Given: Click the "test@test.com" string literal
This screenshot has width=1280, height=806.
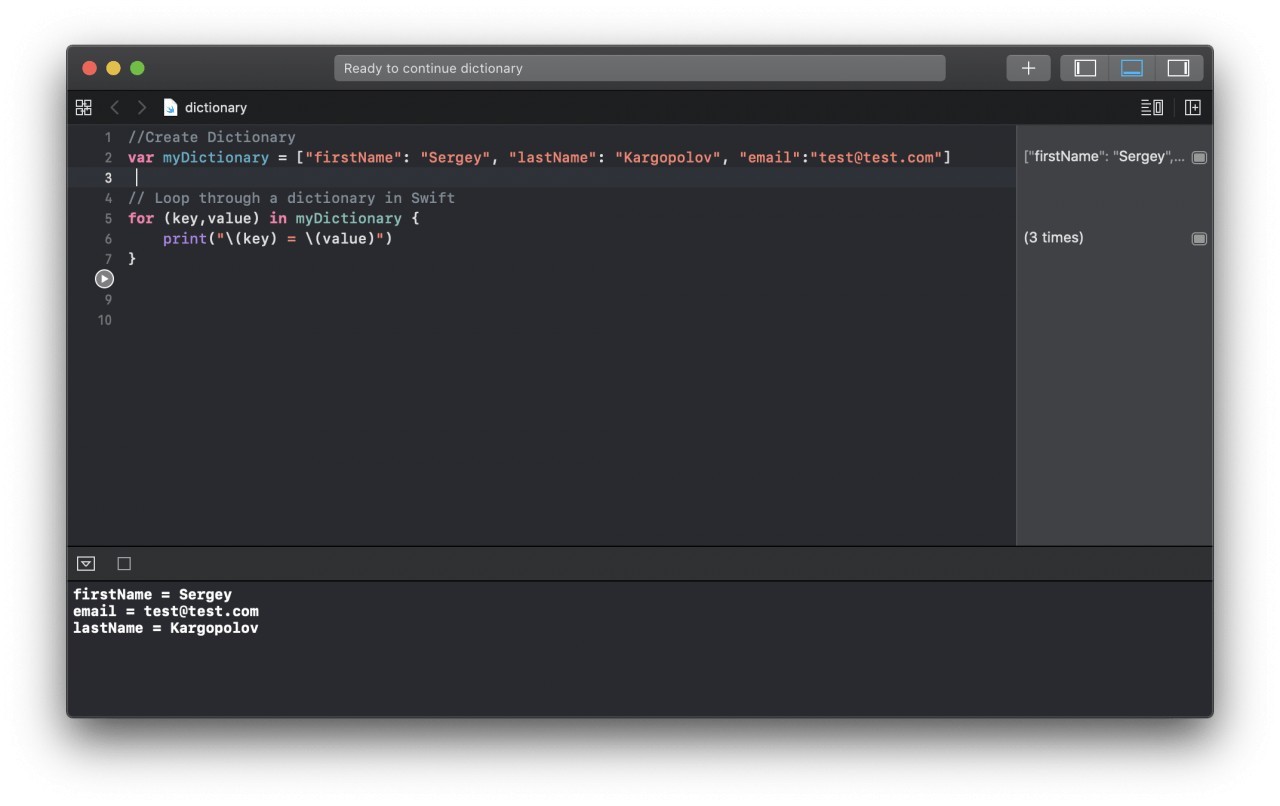Looking at the screenshot, I should coord(876,158).
